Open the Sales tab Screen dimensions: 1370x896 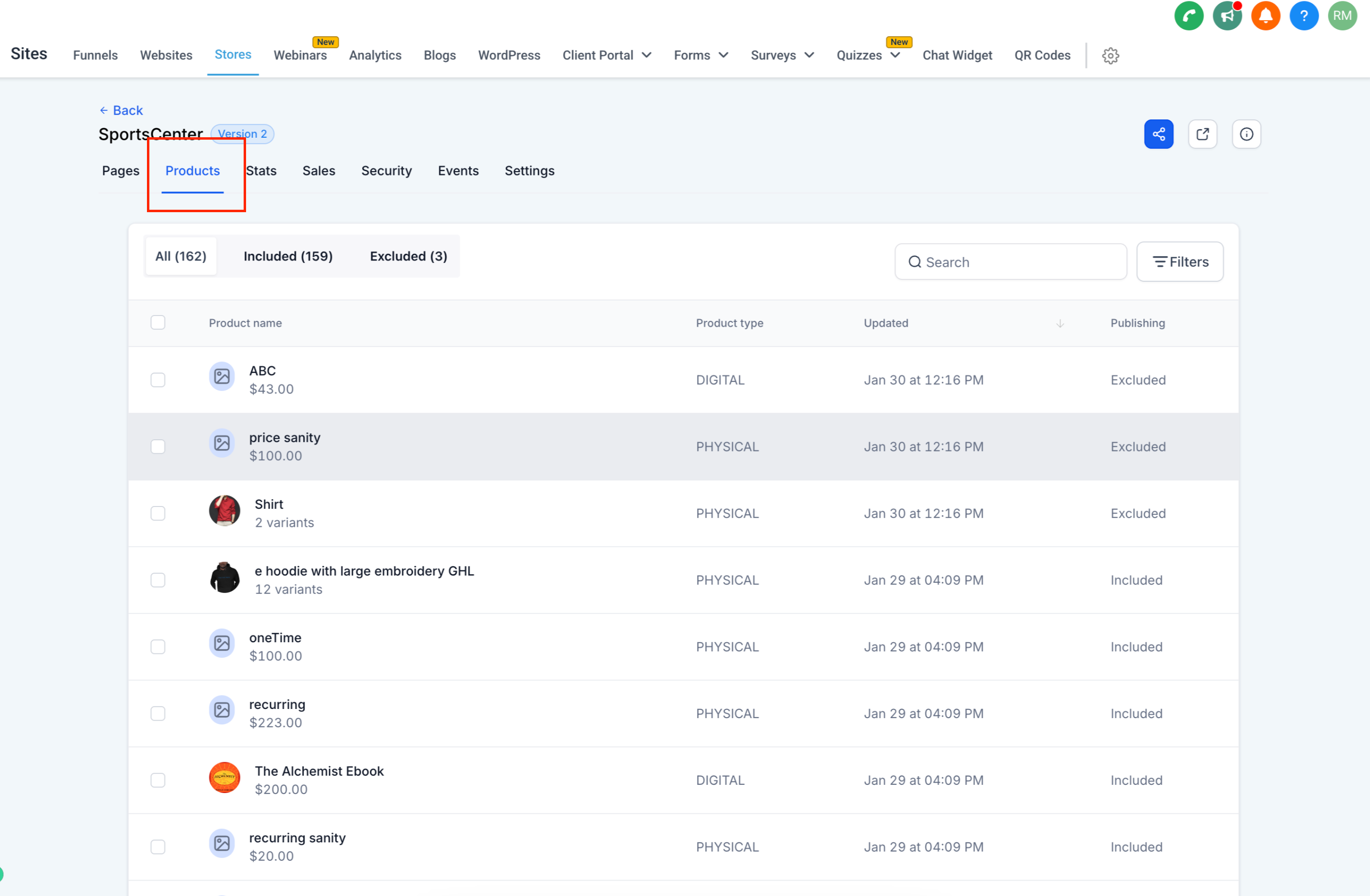point(318,171)
